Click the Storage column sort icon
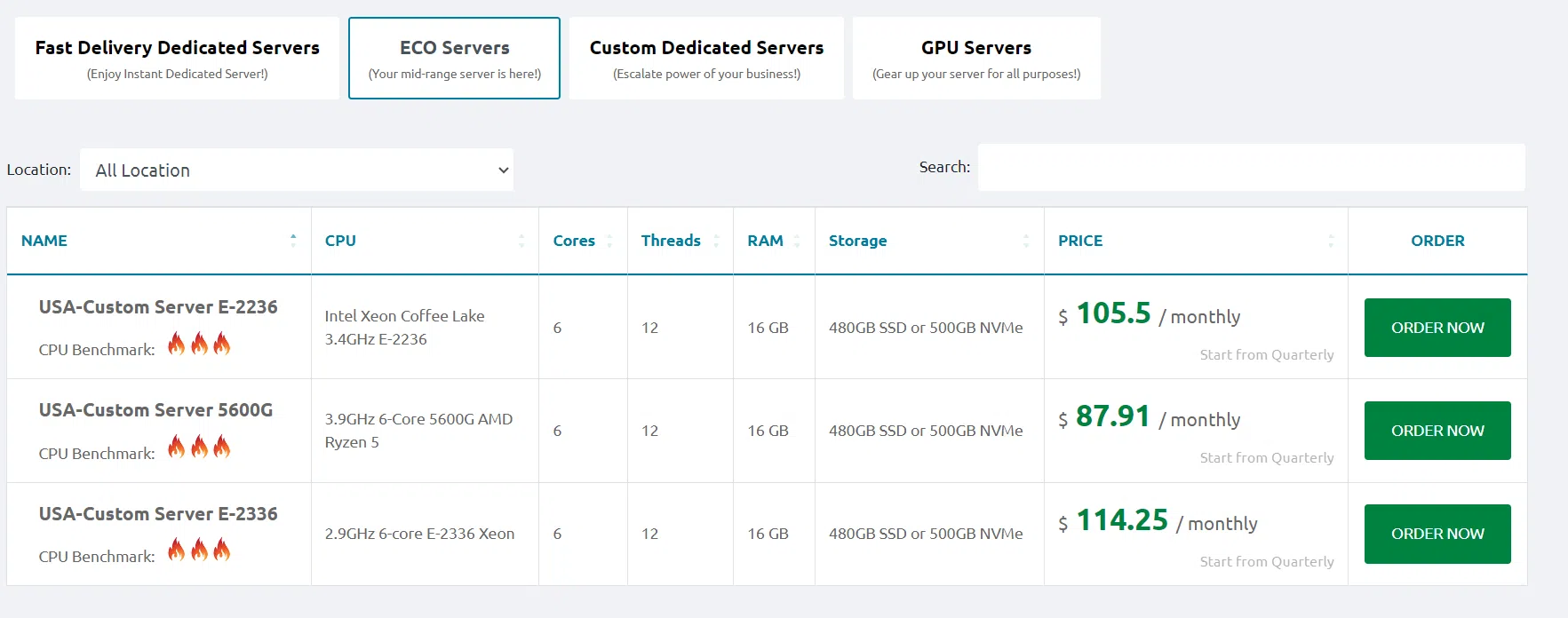The image size is (1568, 618). click(1026, 241)
